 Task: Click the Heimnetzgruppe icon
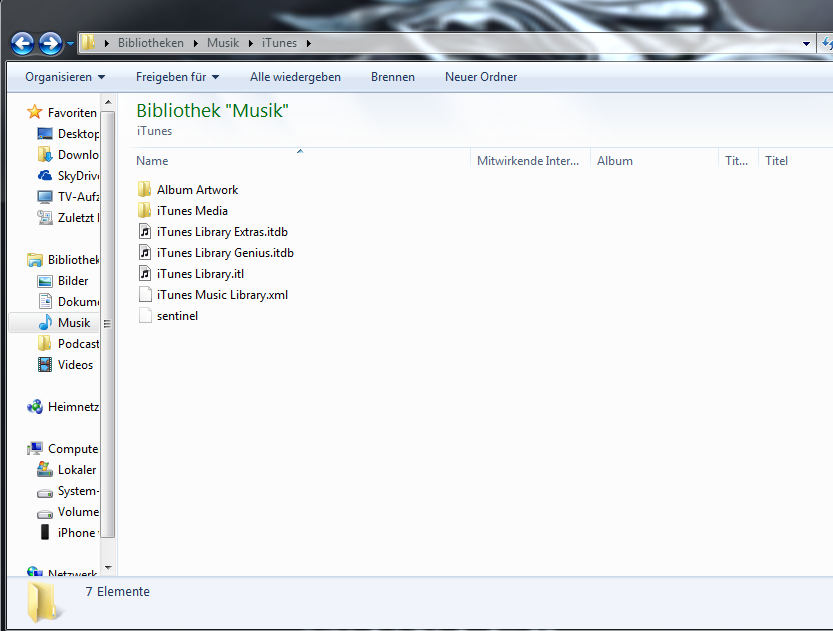click(35, 407)
